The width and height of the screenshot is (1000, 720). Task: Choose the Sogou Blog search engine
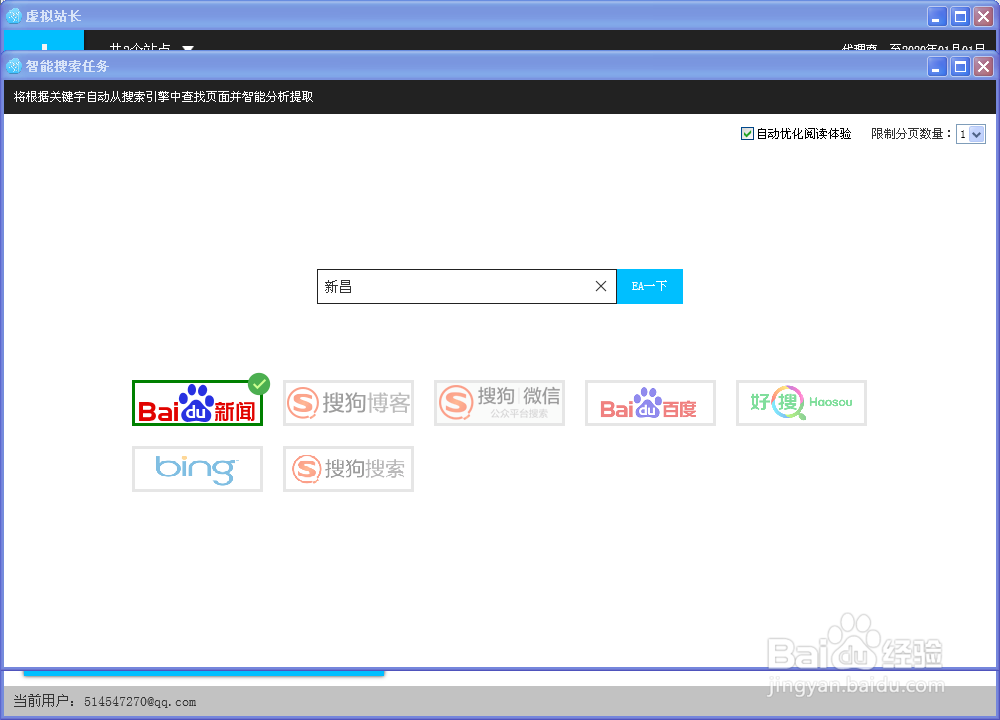point(348,403)
